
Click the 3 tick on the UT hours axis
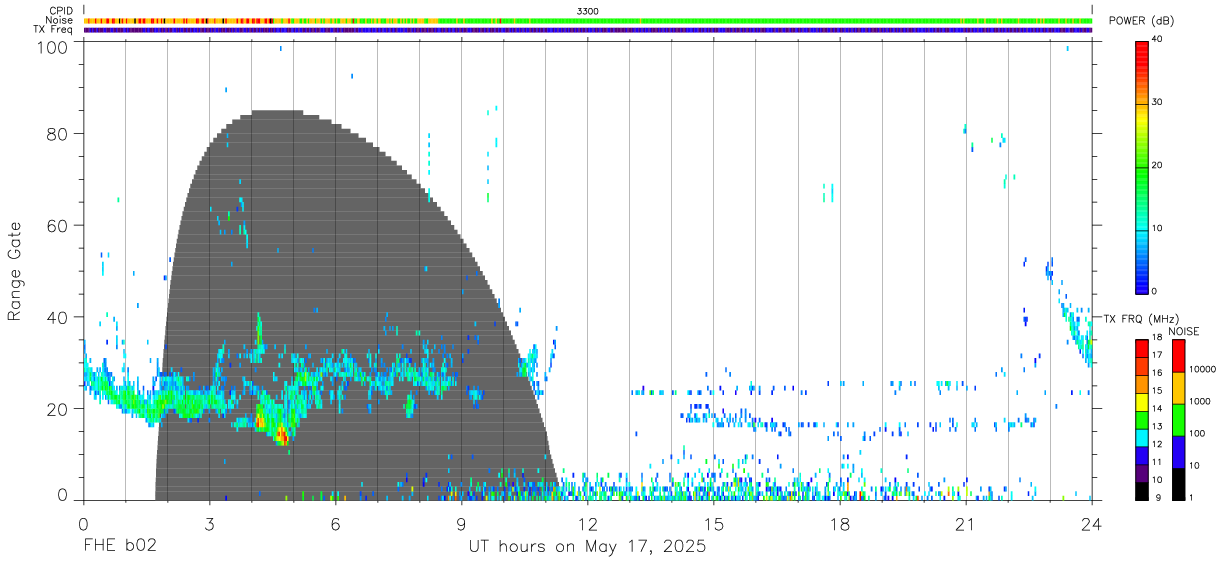pyautogui.click(x=209, y=523)
